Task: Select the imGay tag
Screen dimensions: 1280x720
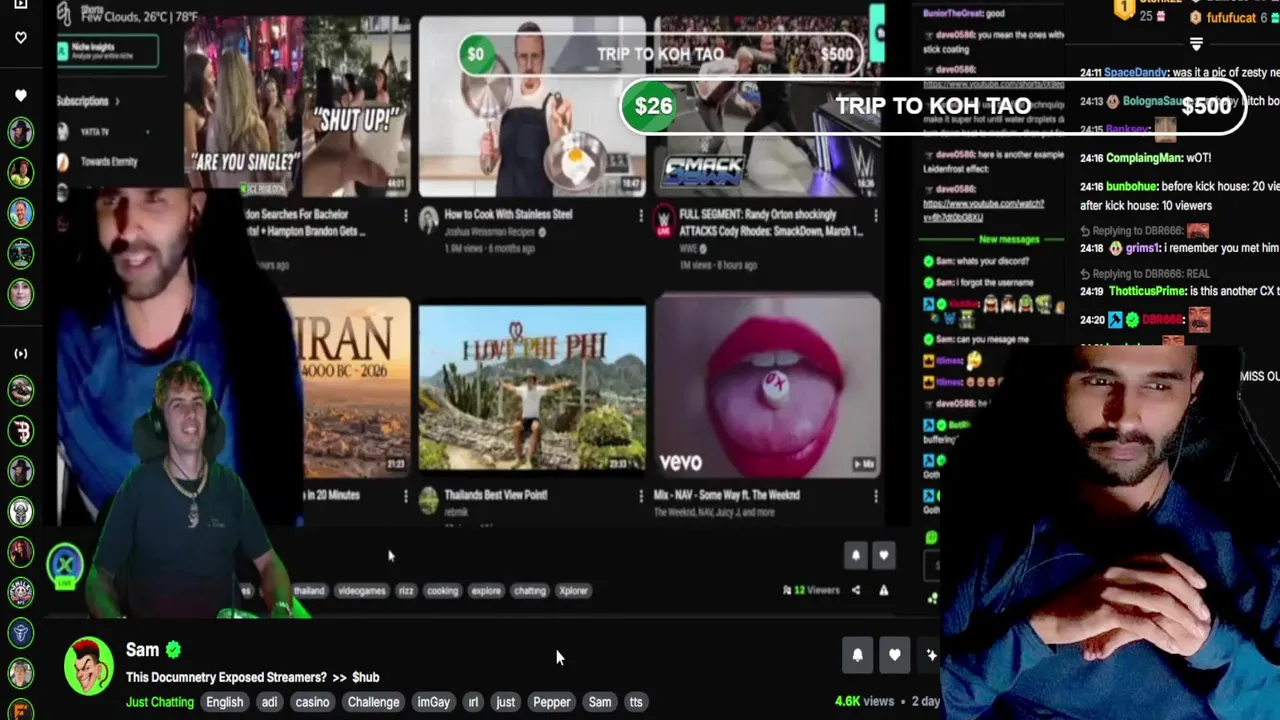Action: click(x=433, y=702)
